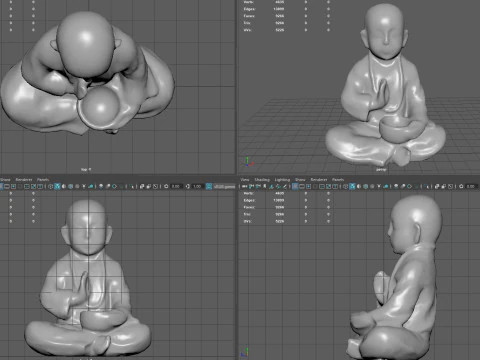Toggle Motion Blur in side view panel
The height and width of the screenshot is (360, 480).
[x=402, y=186]
